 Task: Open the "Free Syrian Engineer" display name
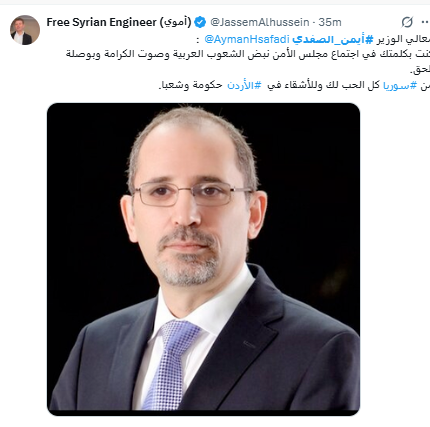coord(101,22)
